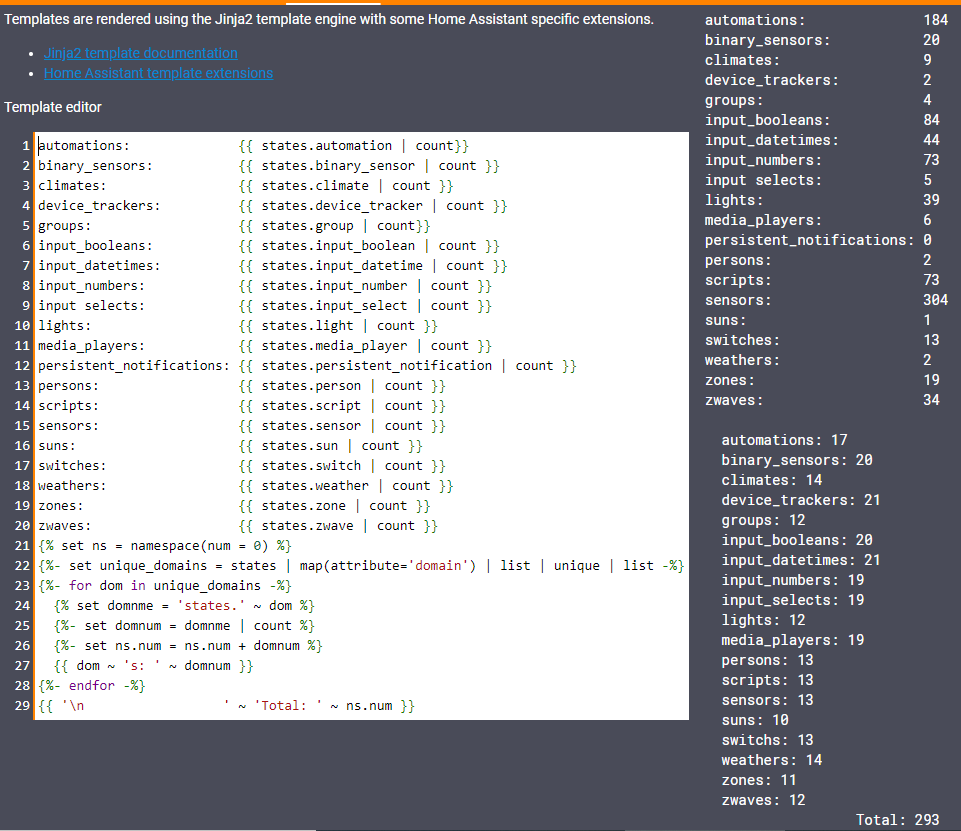Click 'states.input_boolean | count' expression
The width and height of the screenshot is (961, 831).
coord(368,246)
